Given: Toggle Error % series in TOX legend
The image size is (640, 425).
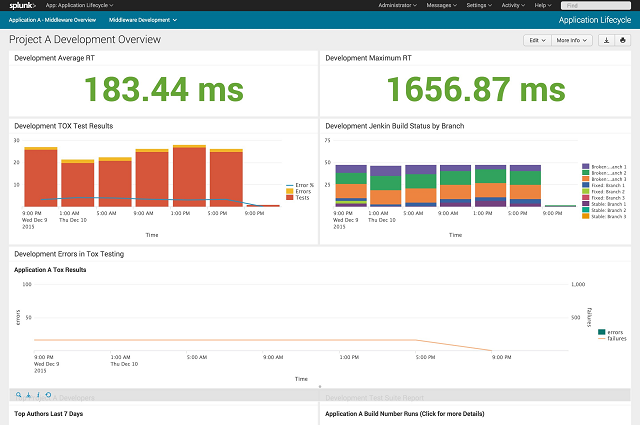Looking at the screenshot, I should [300, 185].
